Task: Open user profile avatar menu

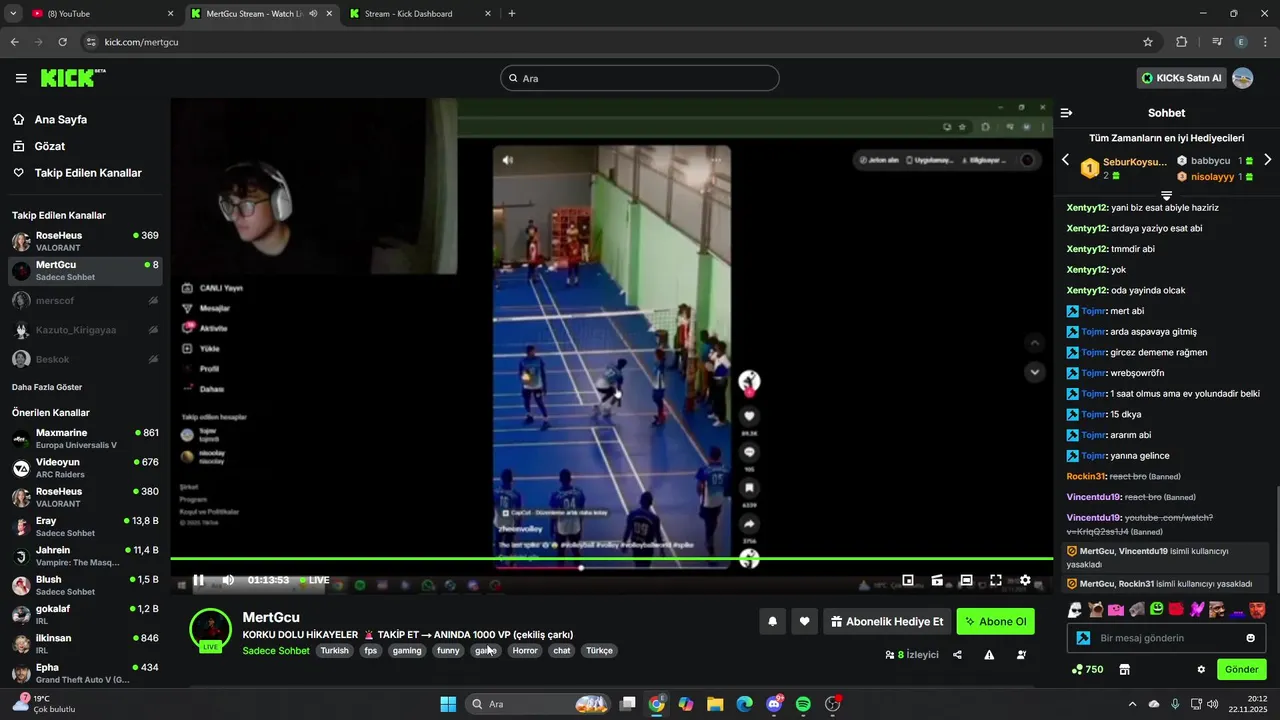Action: pos(1243,78)
